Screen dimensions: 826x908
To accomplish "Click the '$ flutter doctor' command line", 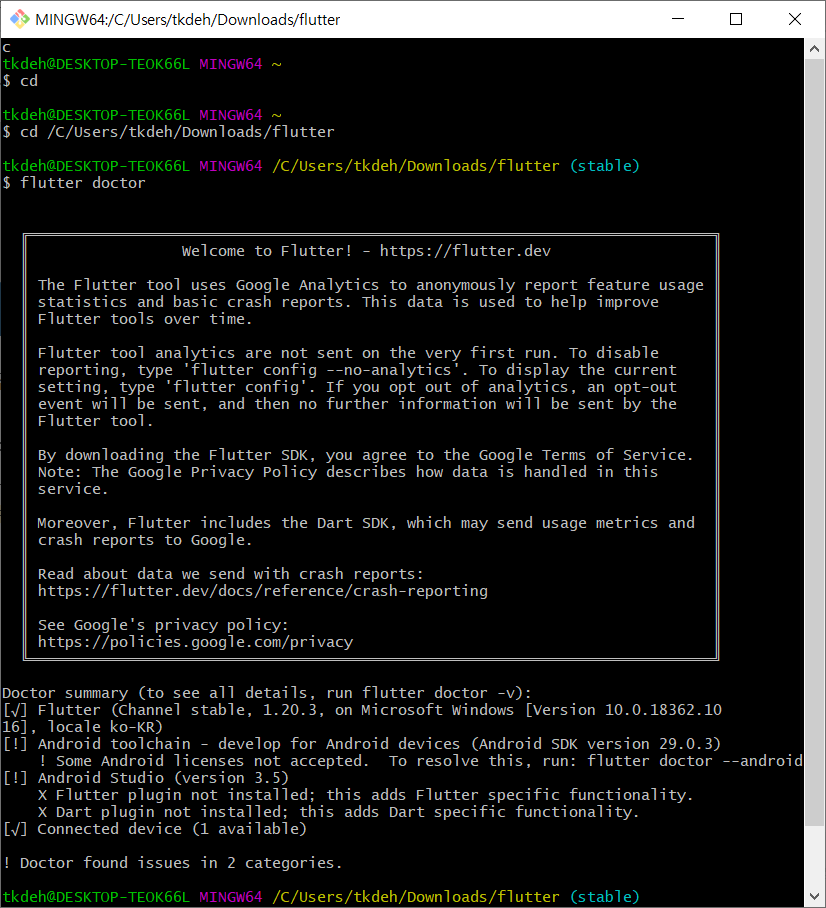I will [x=74, y=183].
